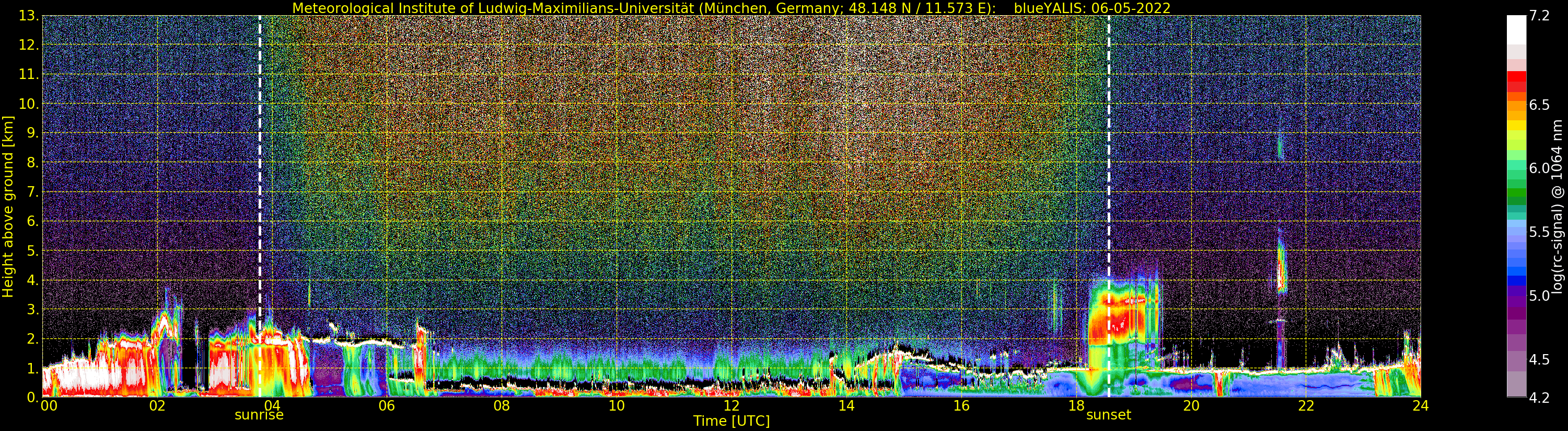
Task: Click the 06 tick on the time axis
Action: [387, 406]
